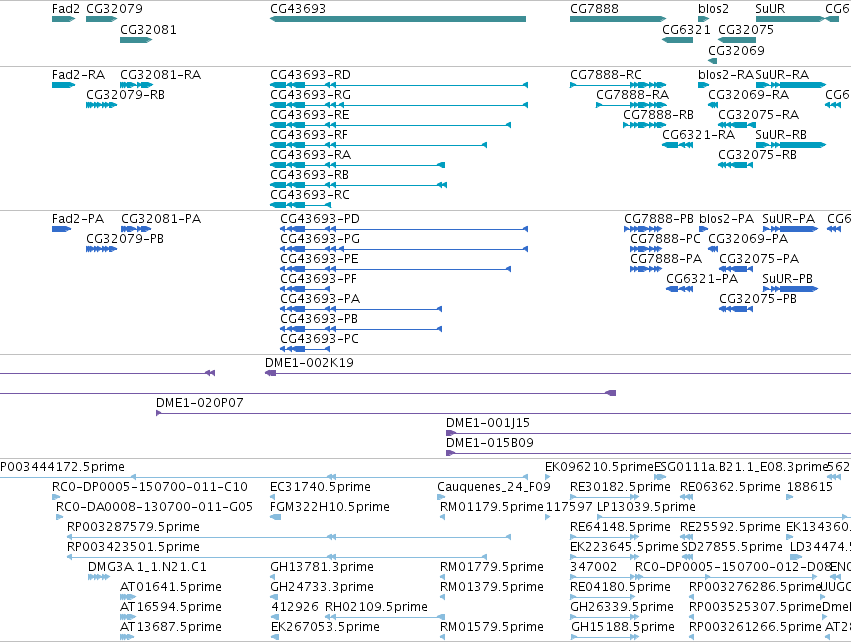Click transcript CG43693-RC
The width and height of the screenshot is (851, 642).
[300, 205]
